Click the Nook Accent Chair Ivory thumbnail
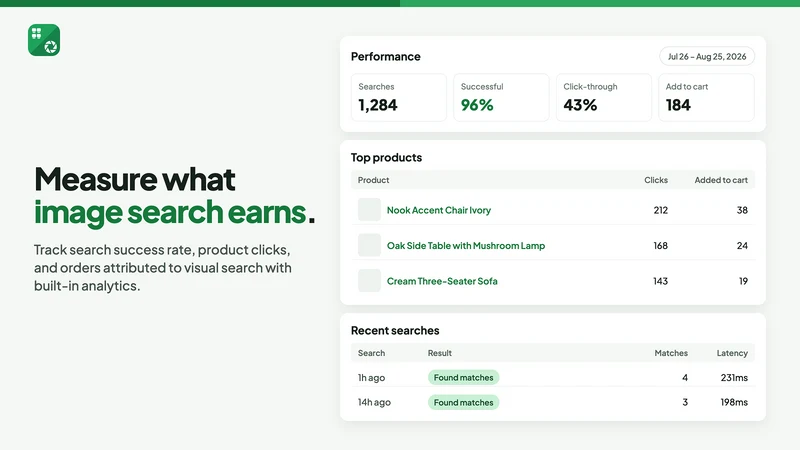The image size is (800, 450). click(369, 210)
